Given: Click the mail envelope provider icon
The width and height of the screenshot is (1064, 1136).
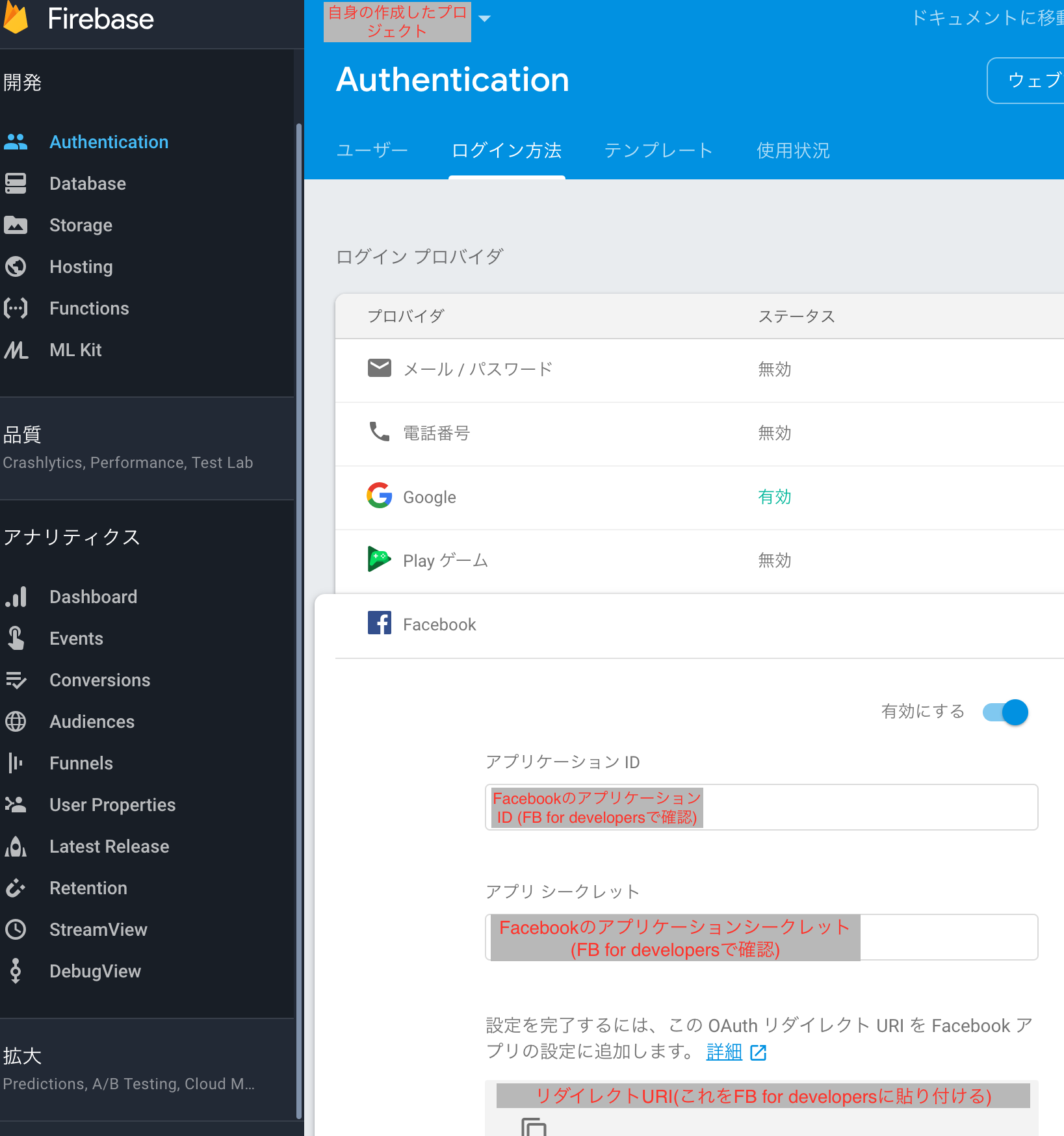Looking at the screenshot, I should [x=380, y=368].
